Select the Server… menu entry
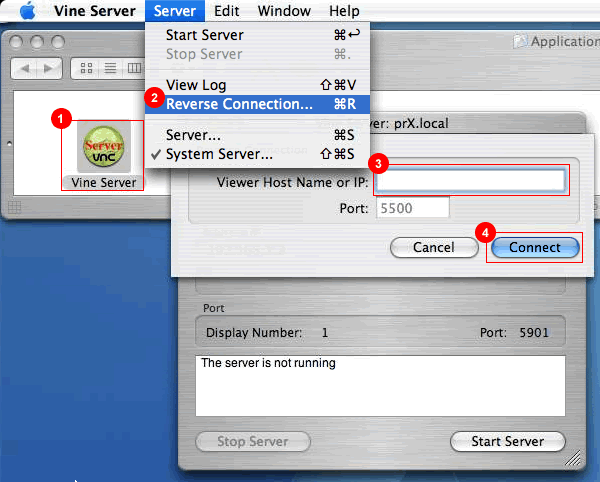600x482 pixels. point(257,135)
